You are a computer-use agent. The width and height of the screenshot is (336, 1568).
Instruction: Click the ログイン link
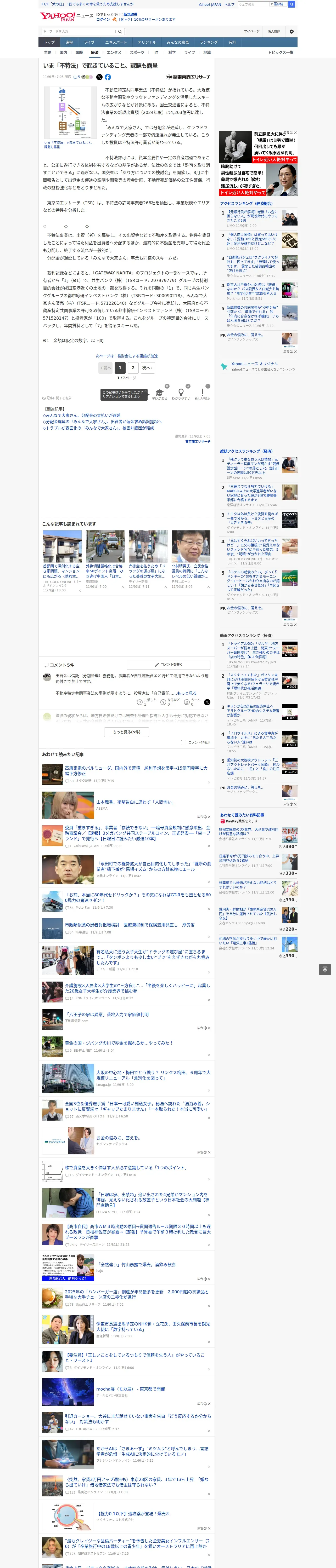(x=103, y=20)
